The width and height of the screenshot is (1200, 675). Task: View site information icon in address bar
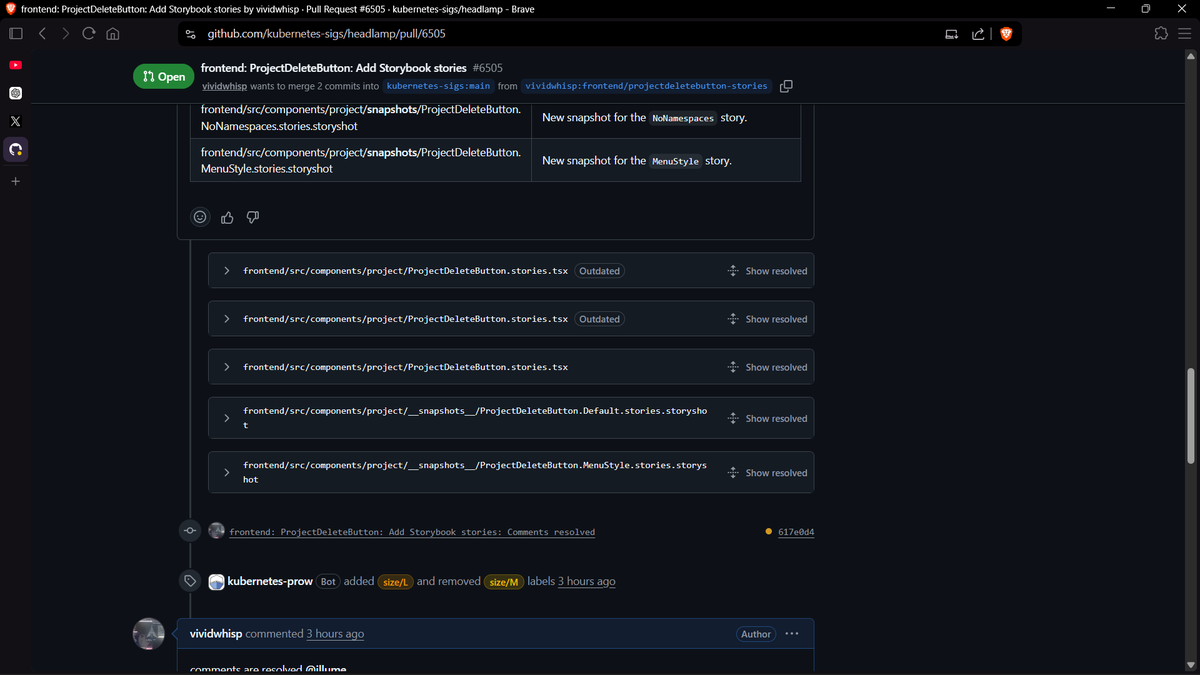(x=190, y=34)
